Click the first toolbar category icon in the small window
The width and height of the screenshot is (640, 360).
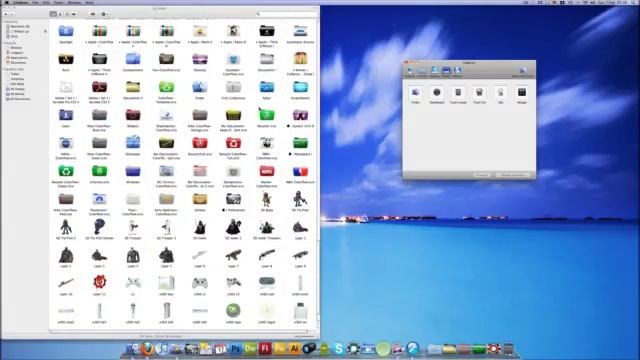(410, 71)
